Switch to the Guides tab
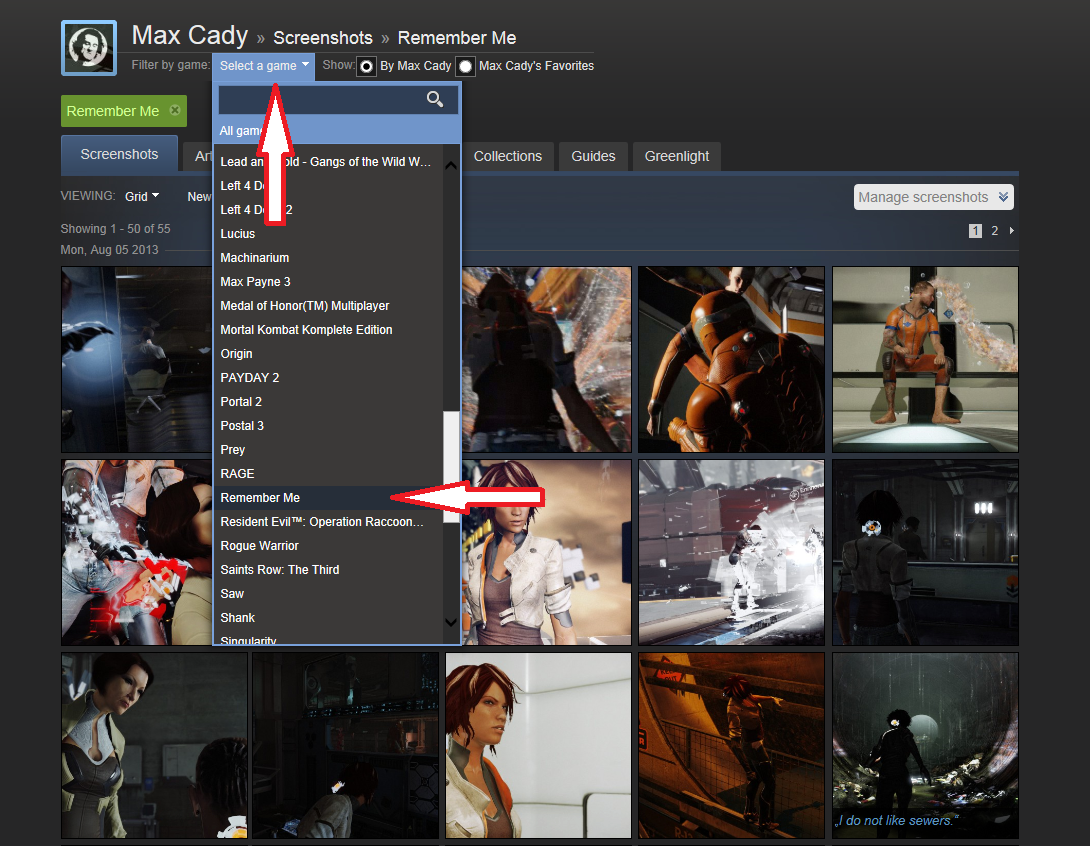 [x=593, y=156]
